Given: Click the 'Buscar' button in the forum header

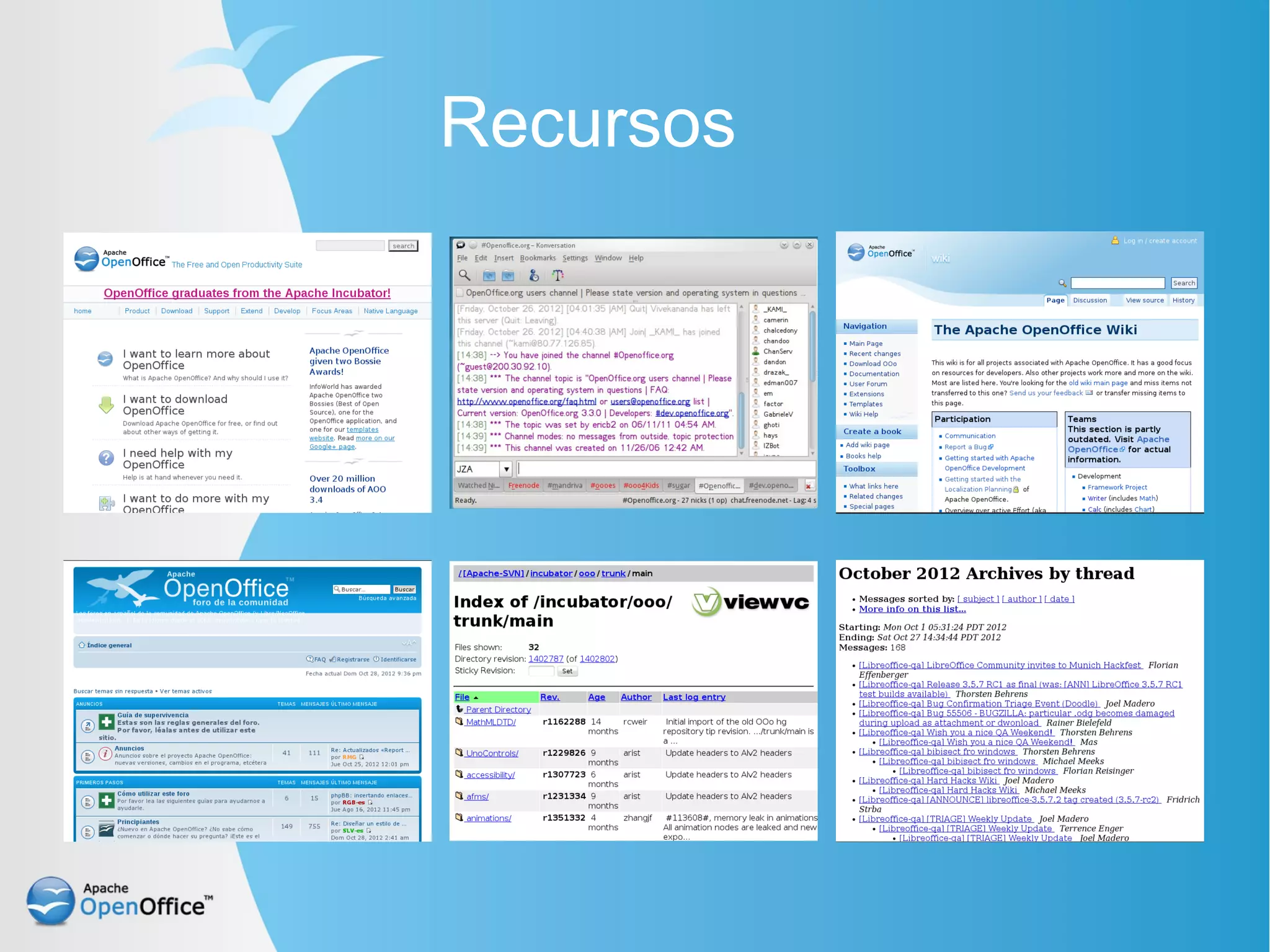Looking at the screenshot, I should click(x=404, y=589).
